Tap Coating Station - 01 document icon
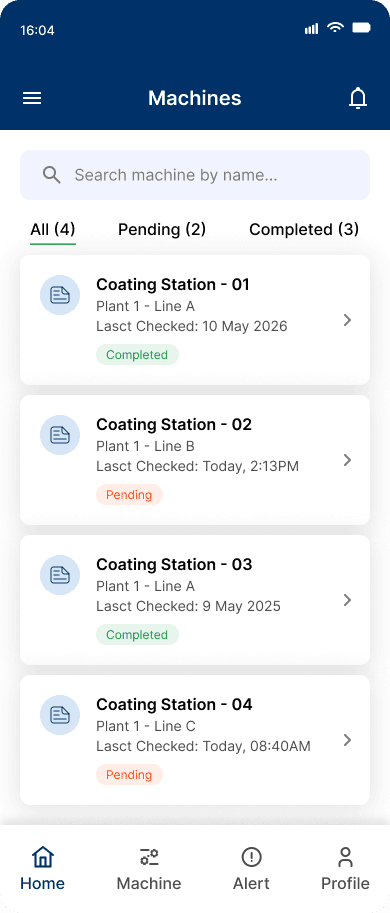 (60, 295)
